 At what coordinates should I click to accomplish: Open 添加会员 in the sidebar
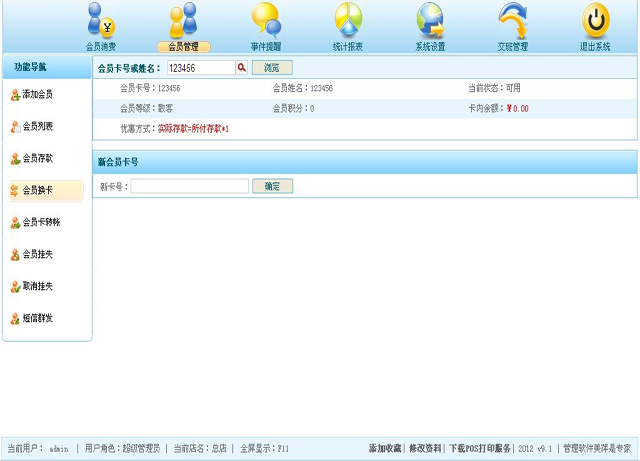(37, 95)
